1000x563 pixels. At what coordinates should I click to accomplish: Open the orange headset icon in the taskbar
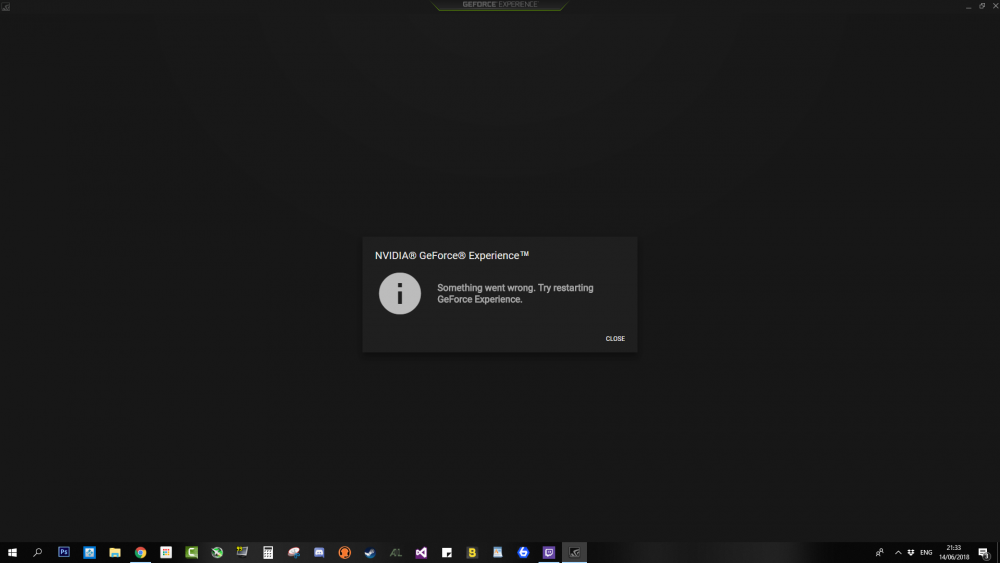click(344, 552)
